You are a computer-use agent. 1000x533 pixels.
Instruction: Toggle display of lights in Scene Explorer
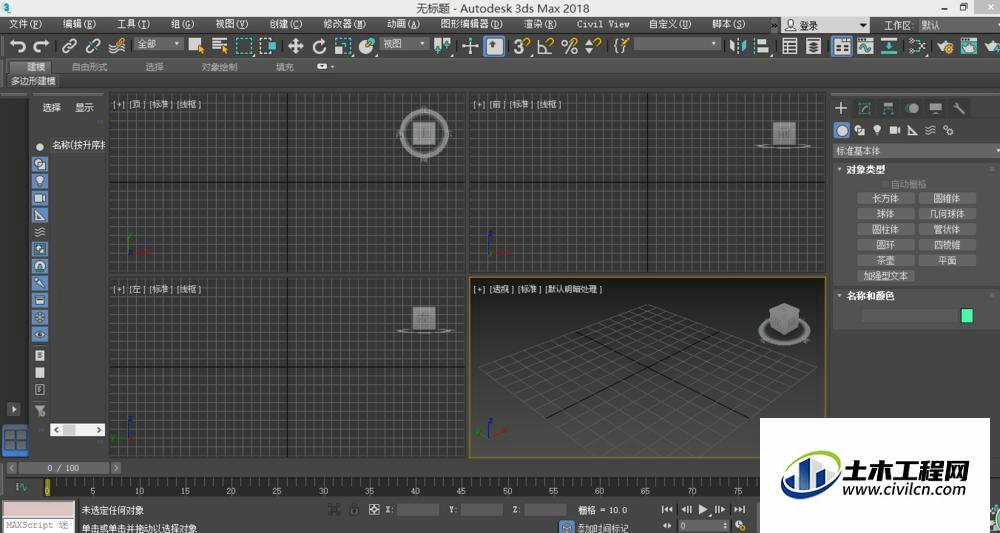coord(40,181)
